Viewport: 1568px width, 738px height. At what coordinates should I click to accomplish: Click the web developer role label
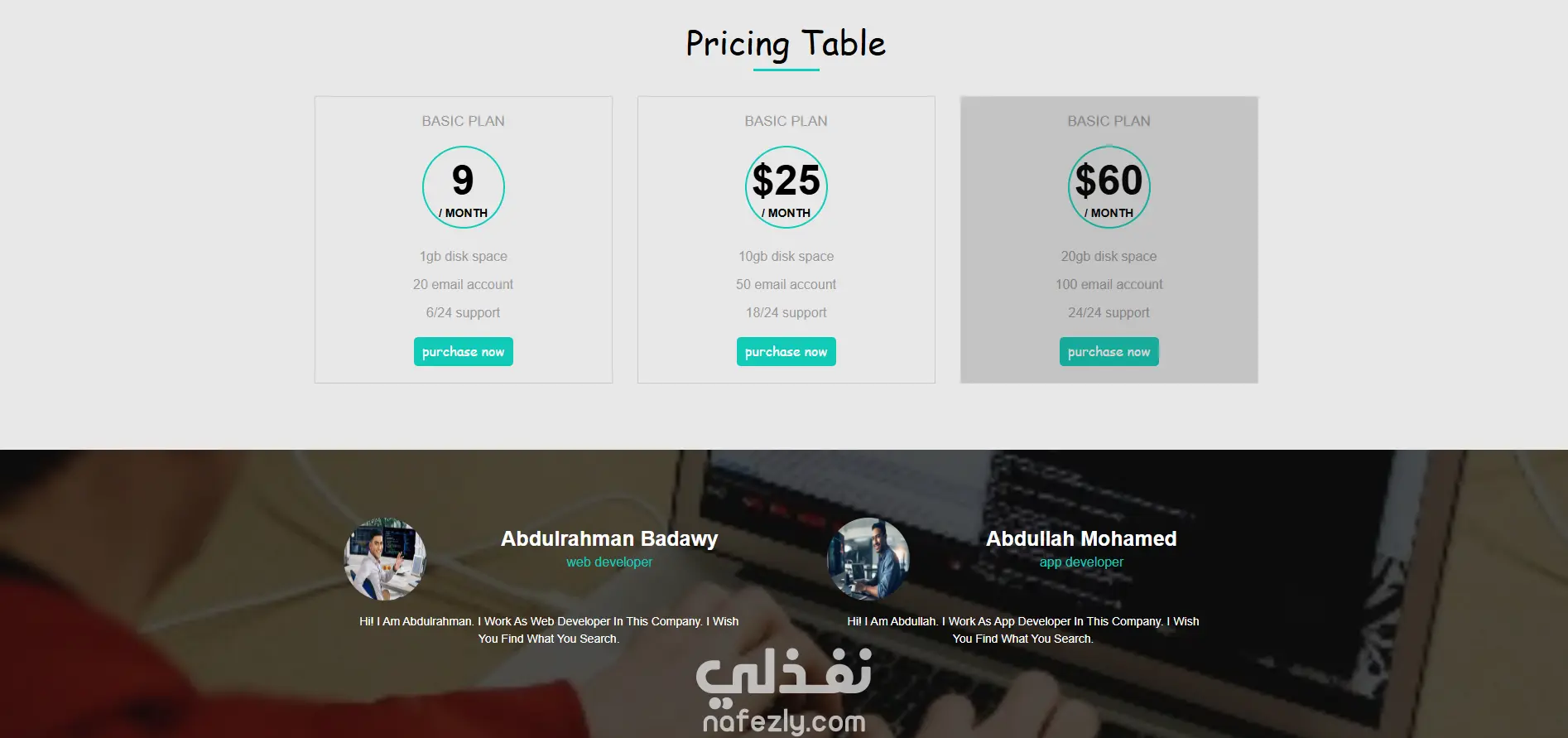coord(609,562)
